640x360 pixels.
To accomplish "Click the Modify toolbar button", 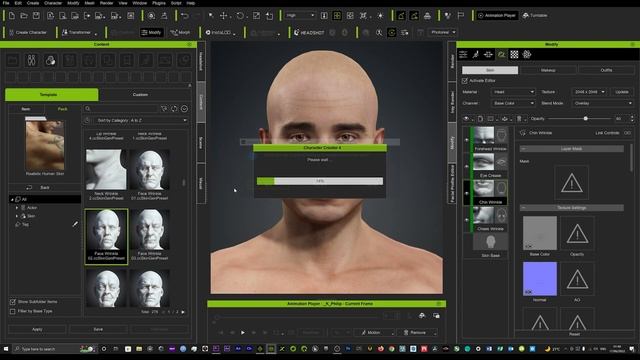I will (x=151, y=32).
